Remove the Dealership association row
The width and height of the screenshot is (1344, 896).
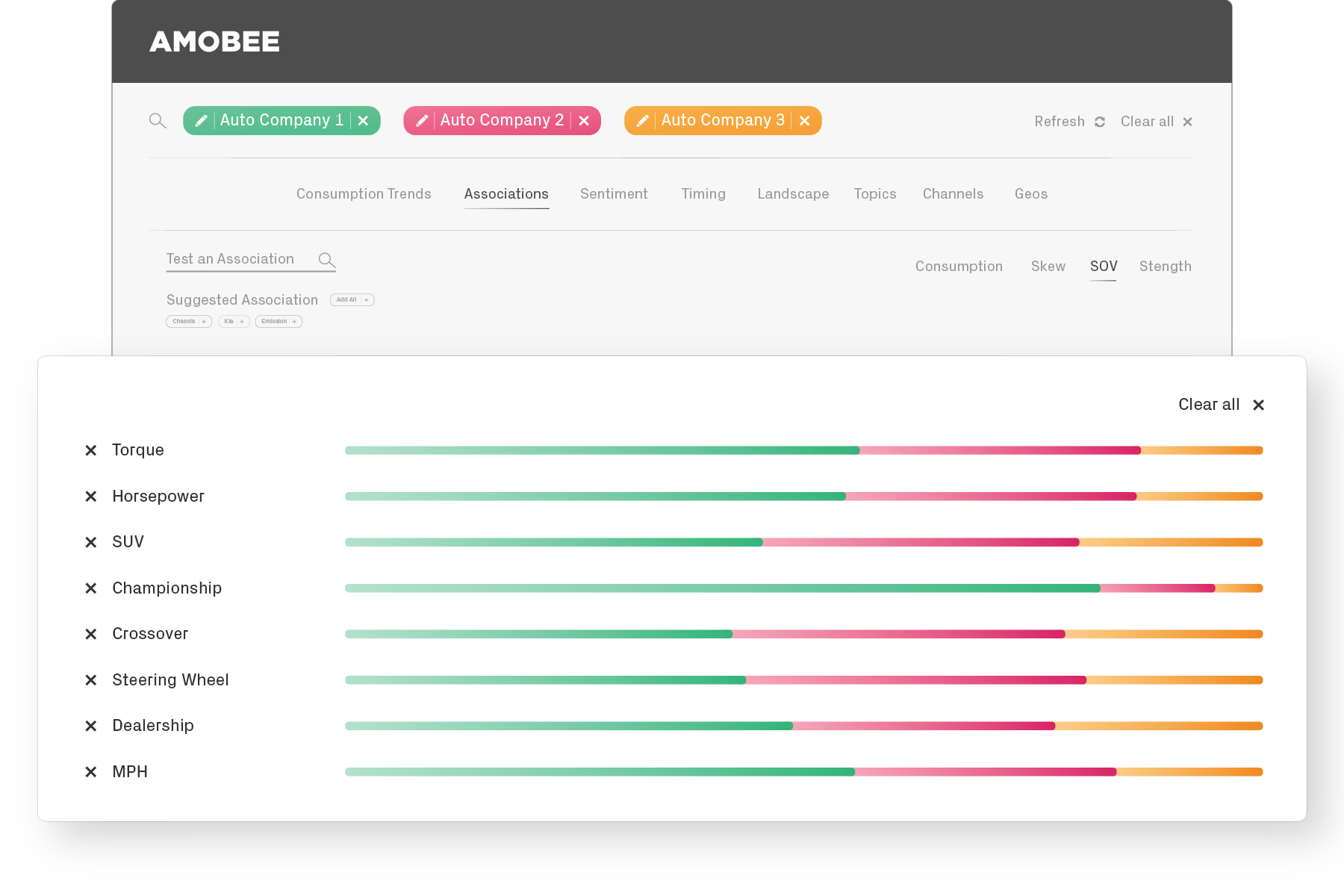click(91, 726)
